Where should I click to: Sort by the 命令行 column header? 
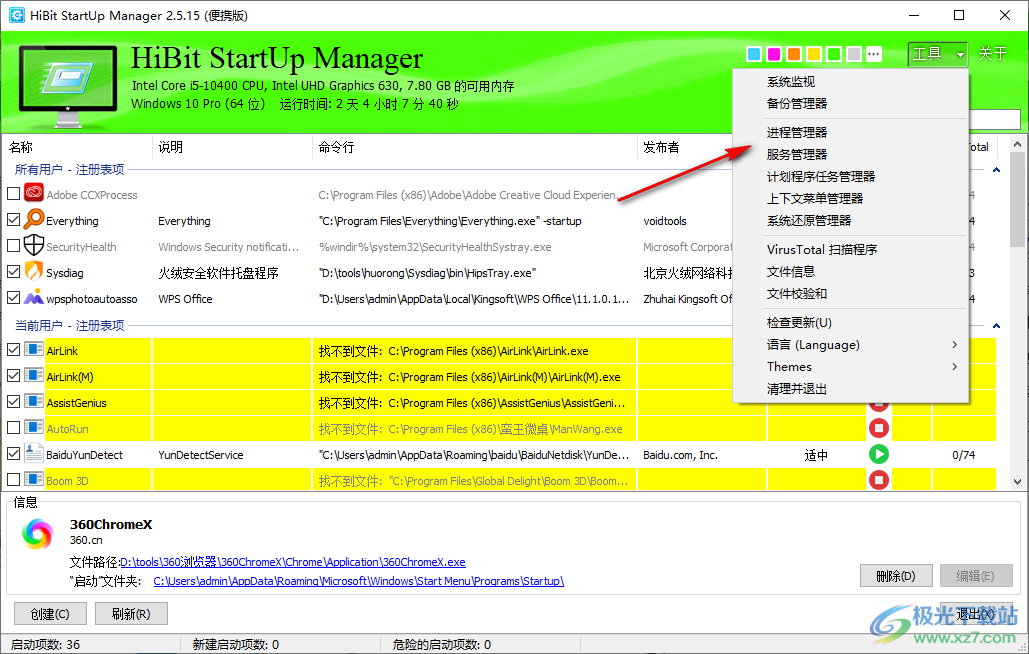[474, 147]
